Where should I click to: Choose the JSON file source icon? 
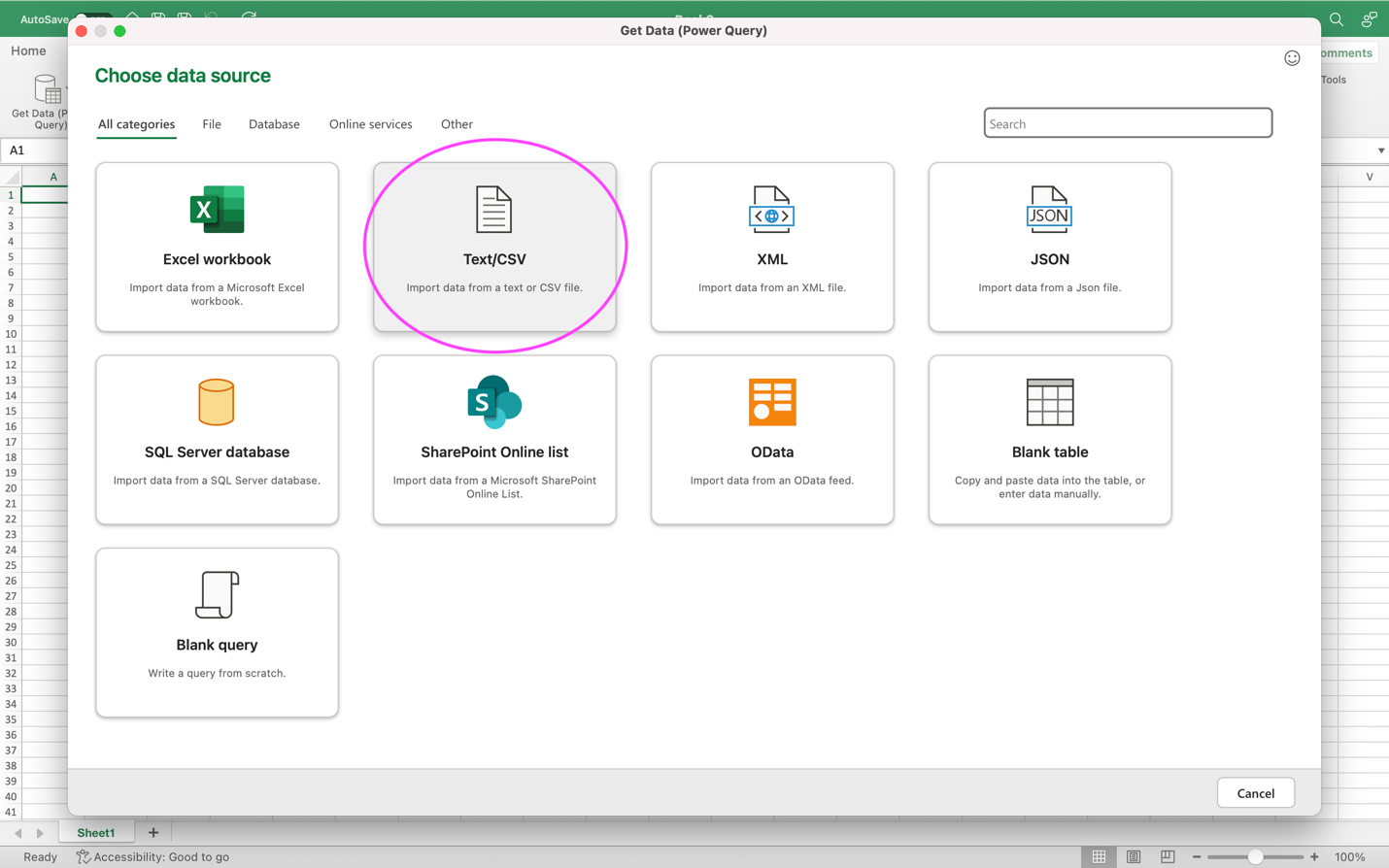[x=1050, y=209]
